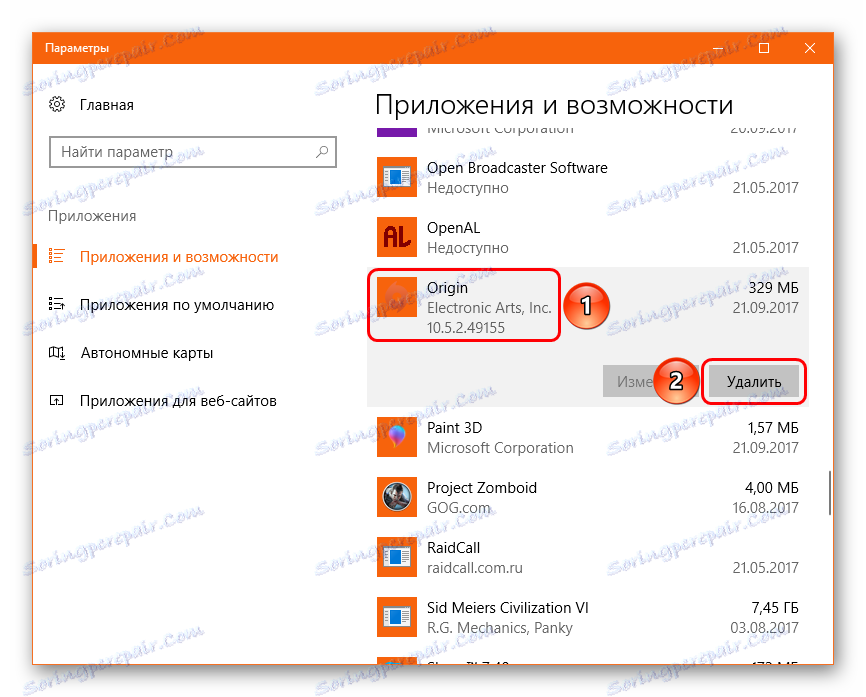Viewport: 866px width, 697px height.
Task: Click the Удалить button for Origin
Action: pos(754,381)
